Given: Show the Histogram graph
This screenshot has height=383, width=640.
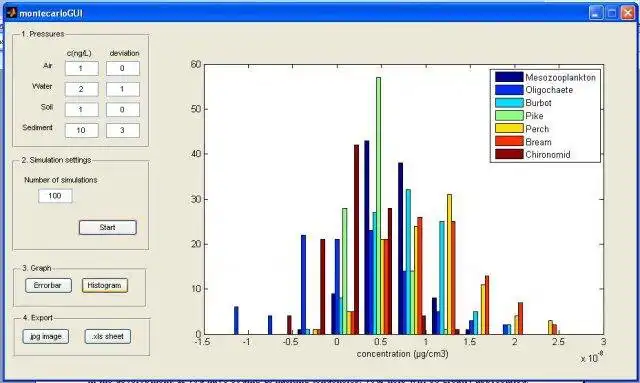Looking at the screenshot, I should point(105,285).
